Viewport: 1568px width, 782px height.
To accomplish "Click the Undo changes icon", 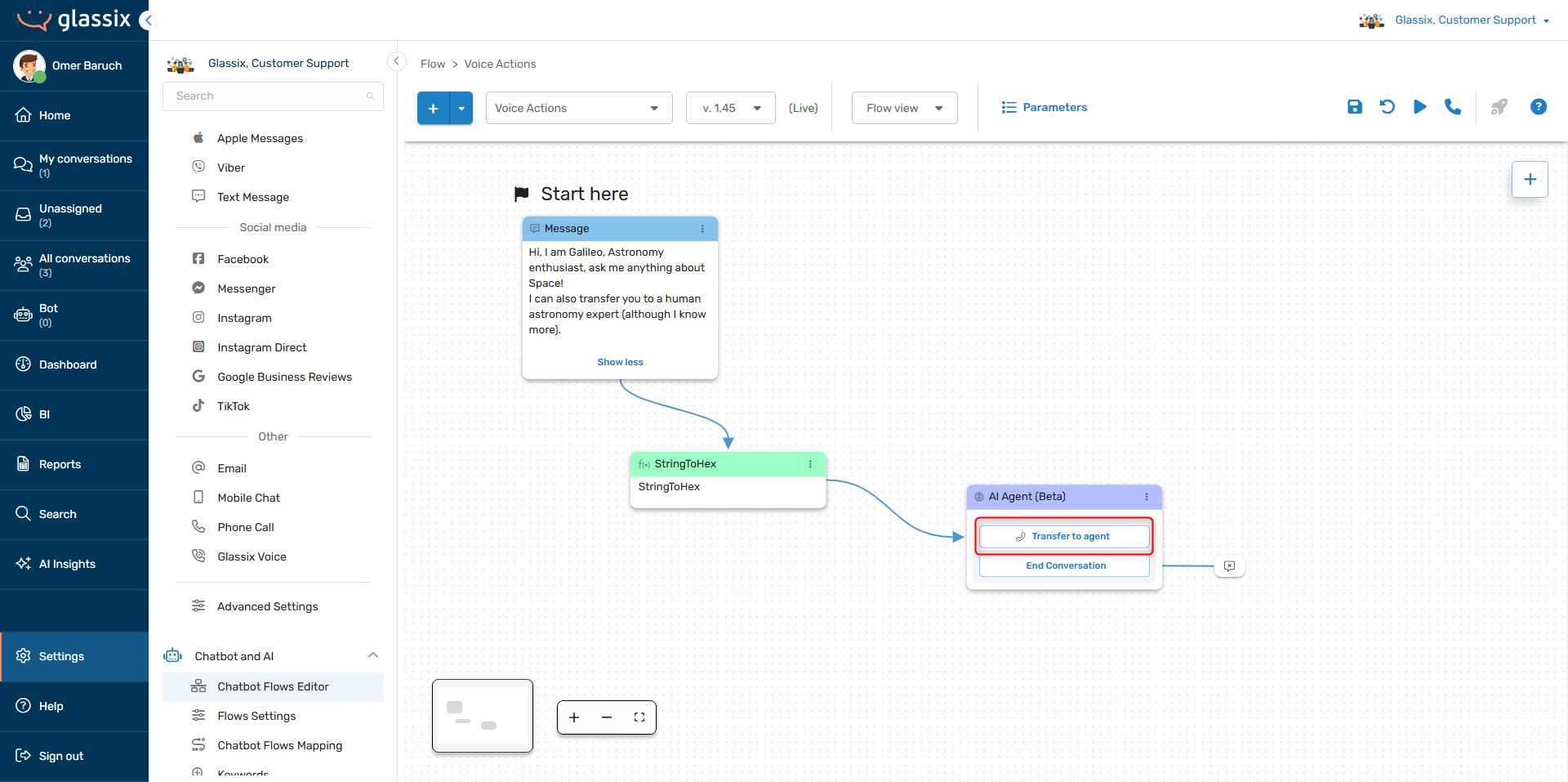I will coord(1387,107).
